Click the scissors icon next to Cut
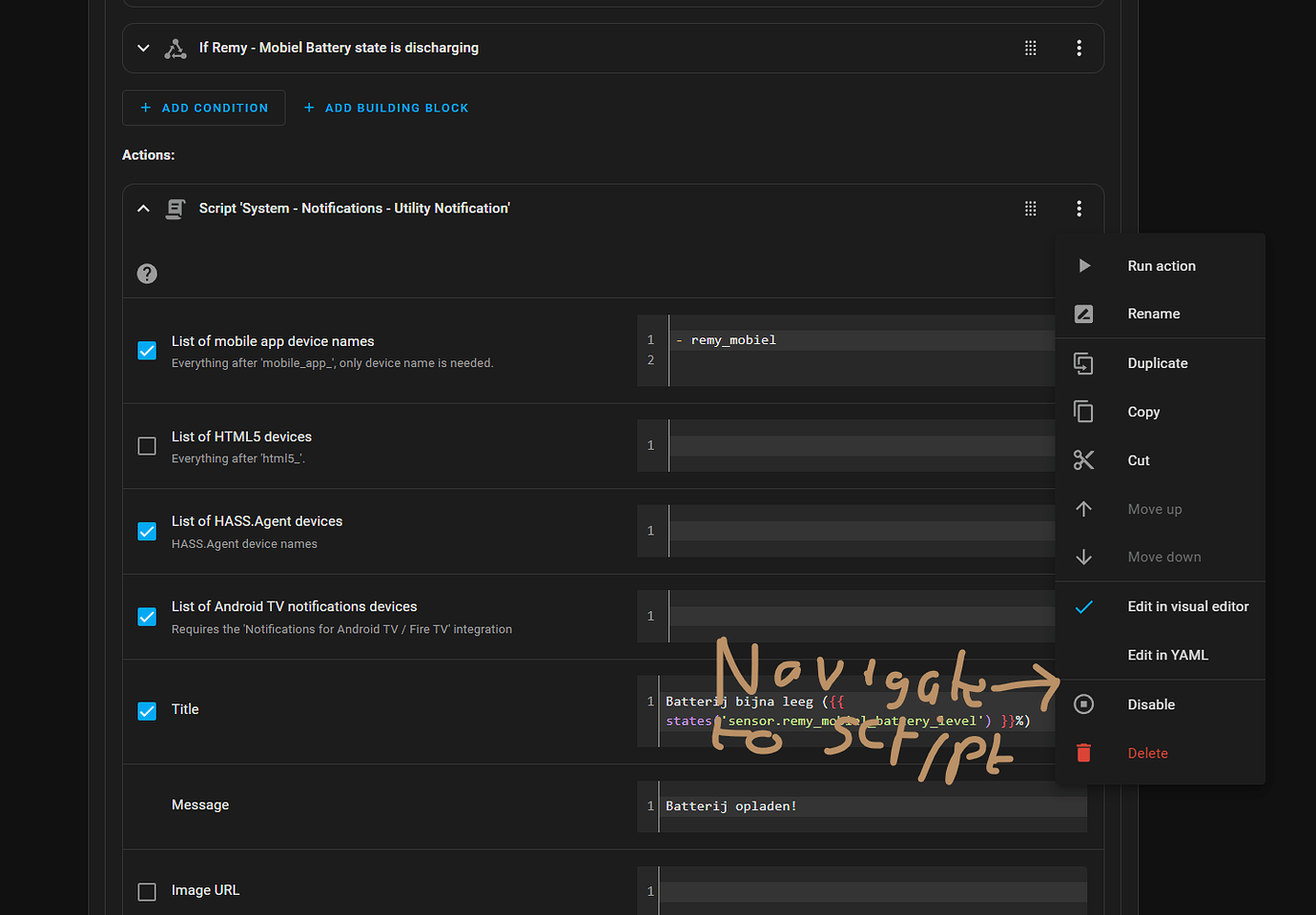1316x915 pixels. click(x=1084, y=459)
